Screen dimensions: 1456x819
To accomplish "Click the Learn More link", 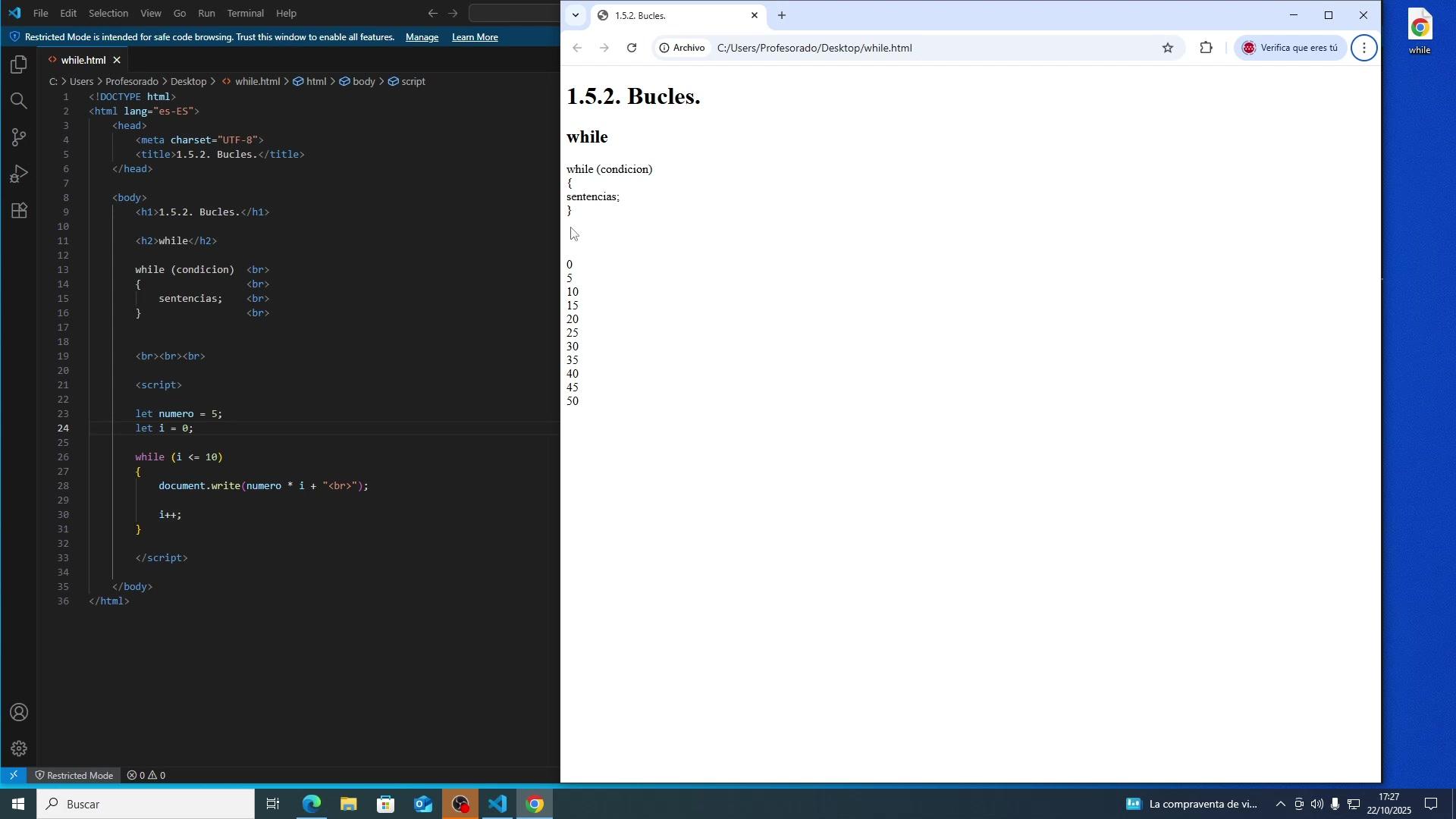I will click(x=475, y=37).
